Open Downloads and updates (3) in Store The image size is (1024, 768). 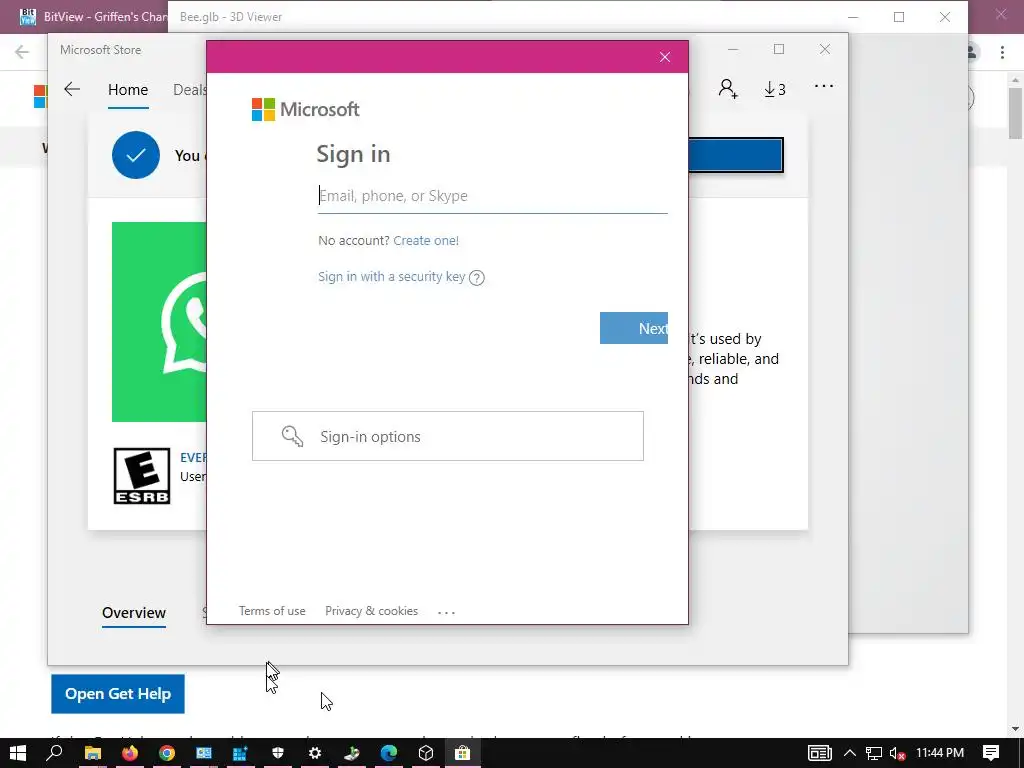775,89
